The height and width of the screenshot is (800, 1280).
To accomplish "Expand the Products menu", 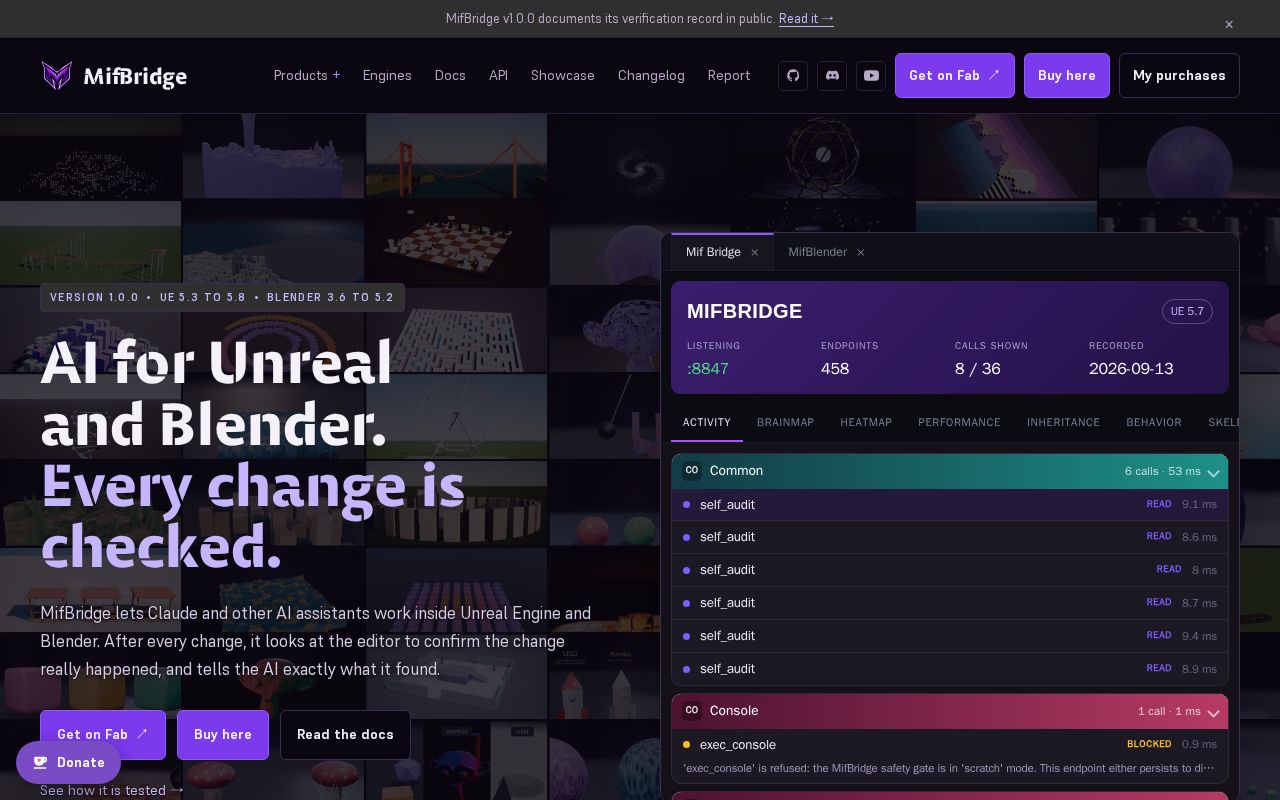I will pyautogui.click(x=307, y=76).
